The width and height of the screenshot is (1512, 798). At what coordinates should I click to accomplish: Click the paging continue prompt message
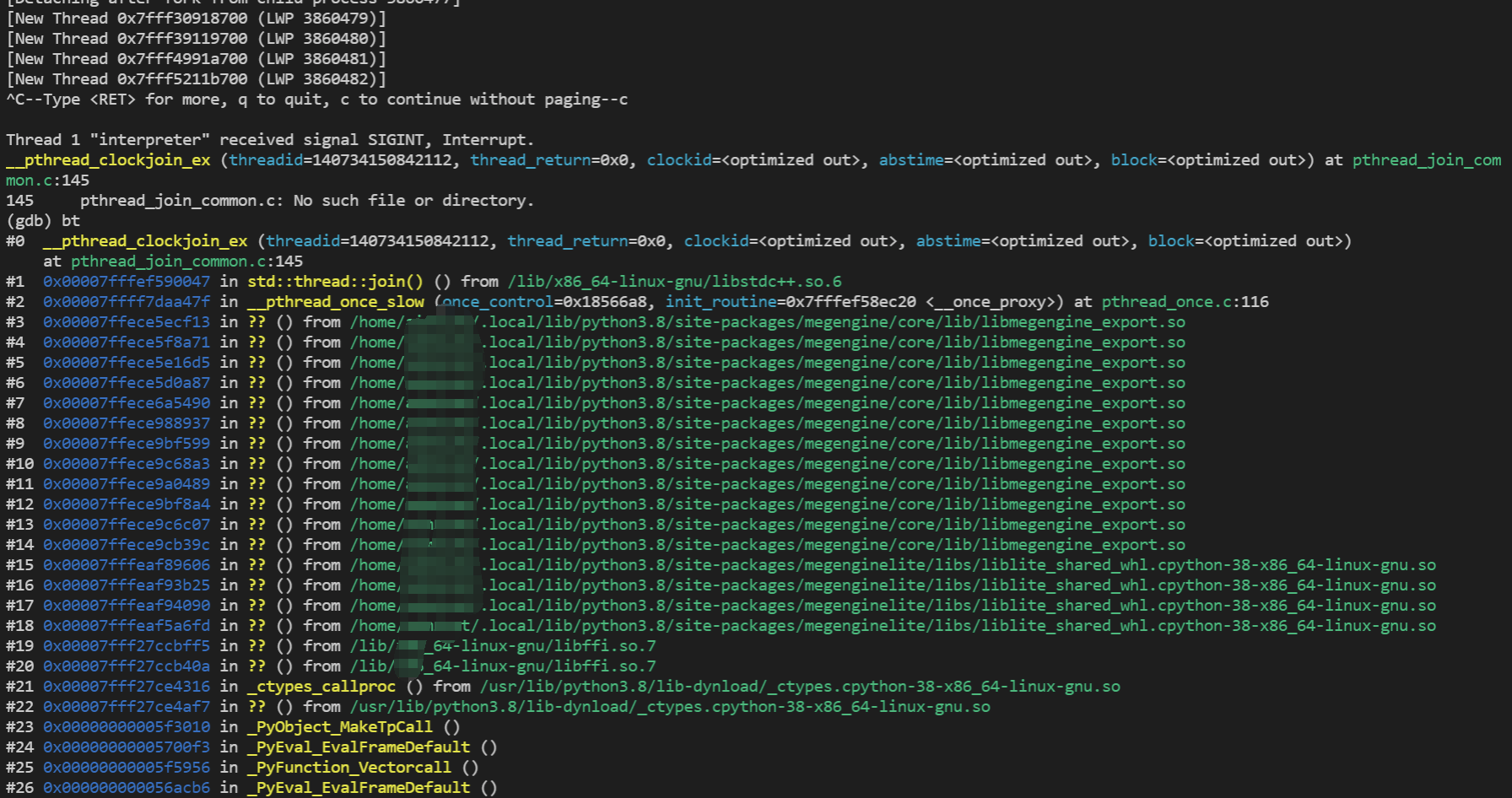(x=316, y=99)
